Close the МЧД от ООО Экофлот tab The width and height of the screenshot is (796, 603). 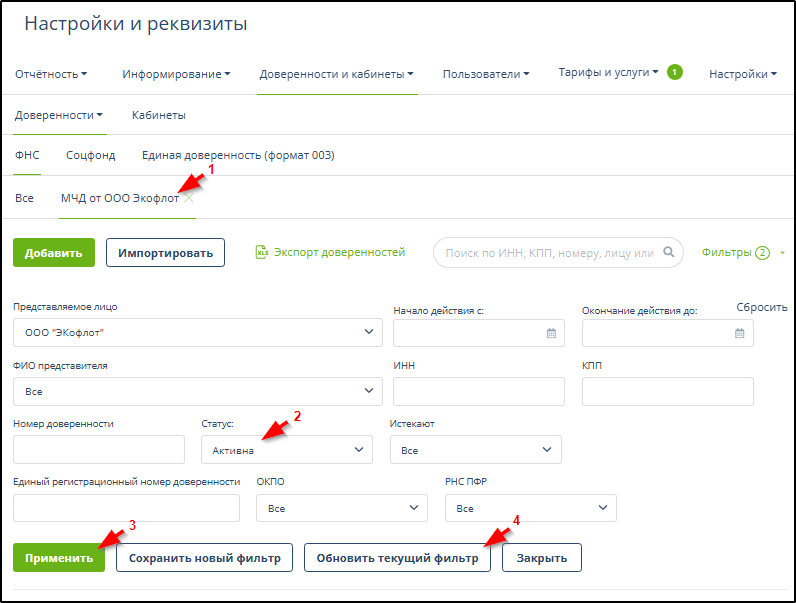pyautogui.click(x=189, y=198)
